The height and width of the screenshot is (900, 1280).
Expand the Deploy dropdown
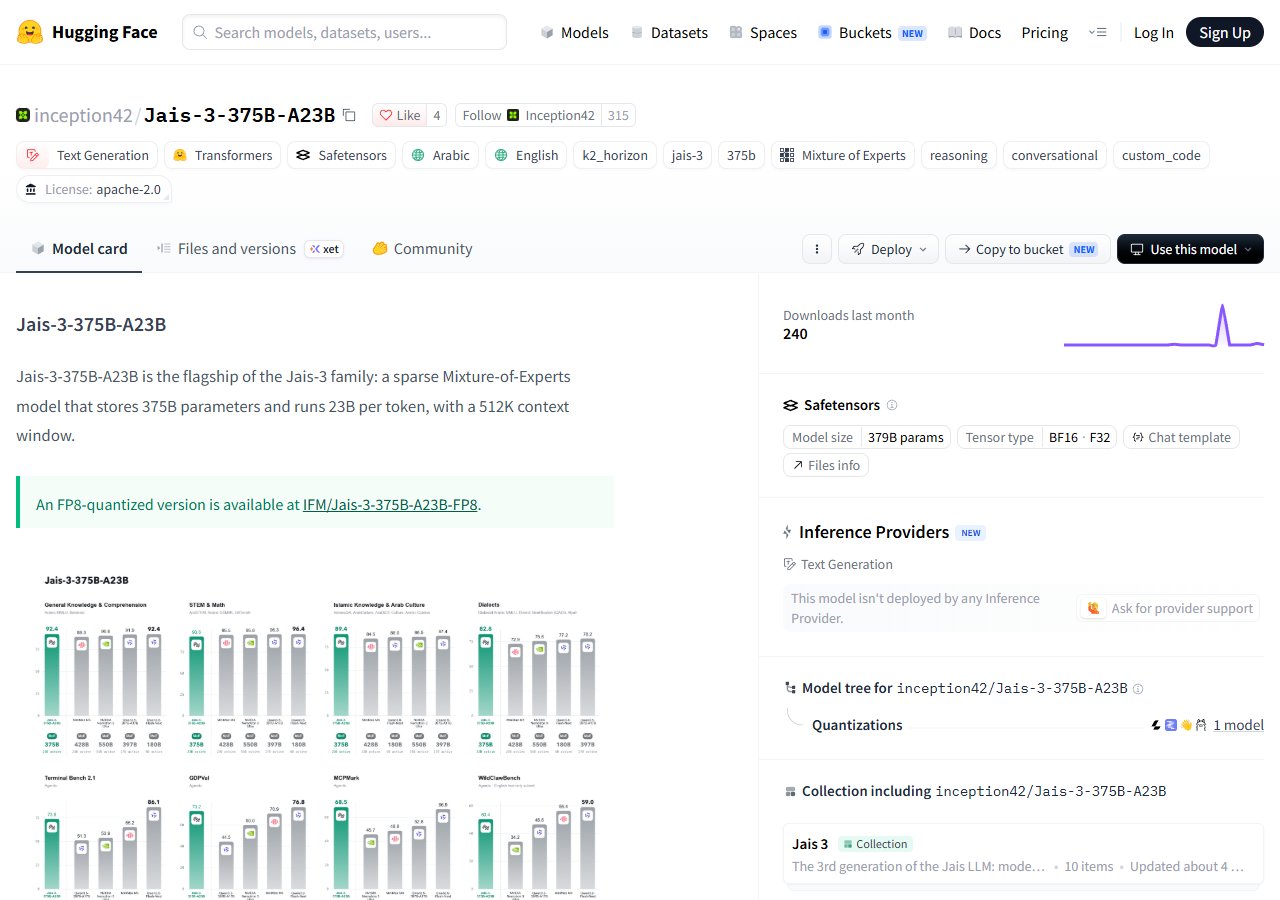889,249
